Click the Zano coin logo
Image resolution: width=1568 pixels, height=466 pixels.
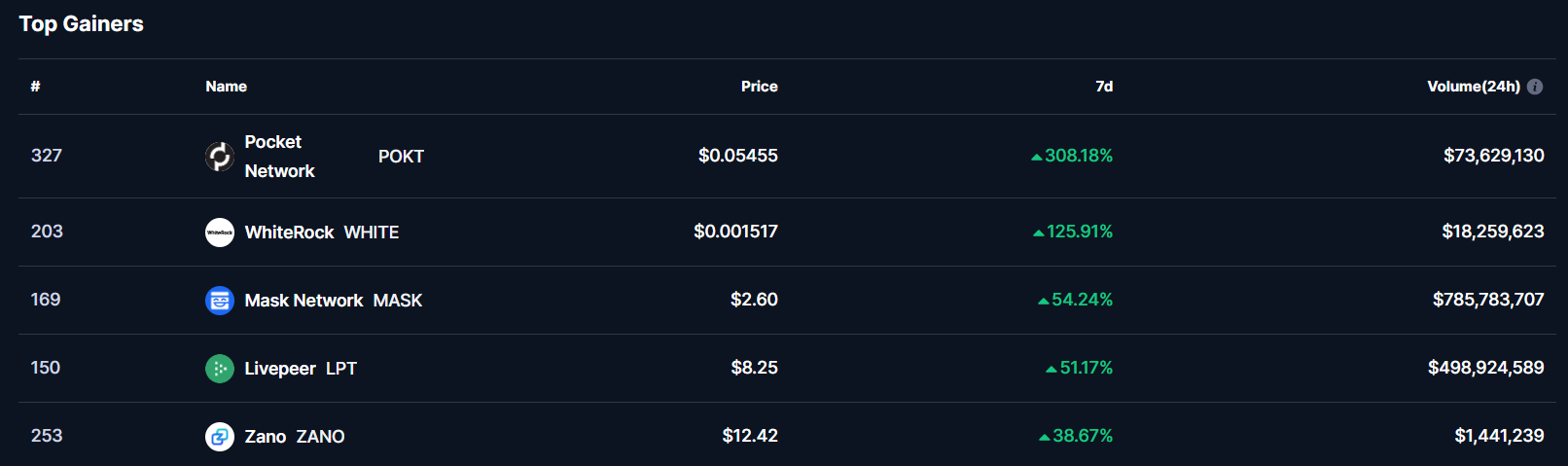pos(220,437)
